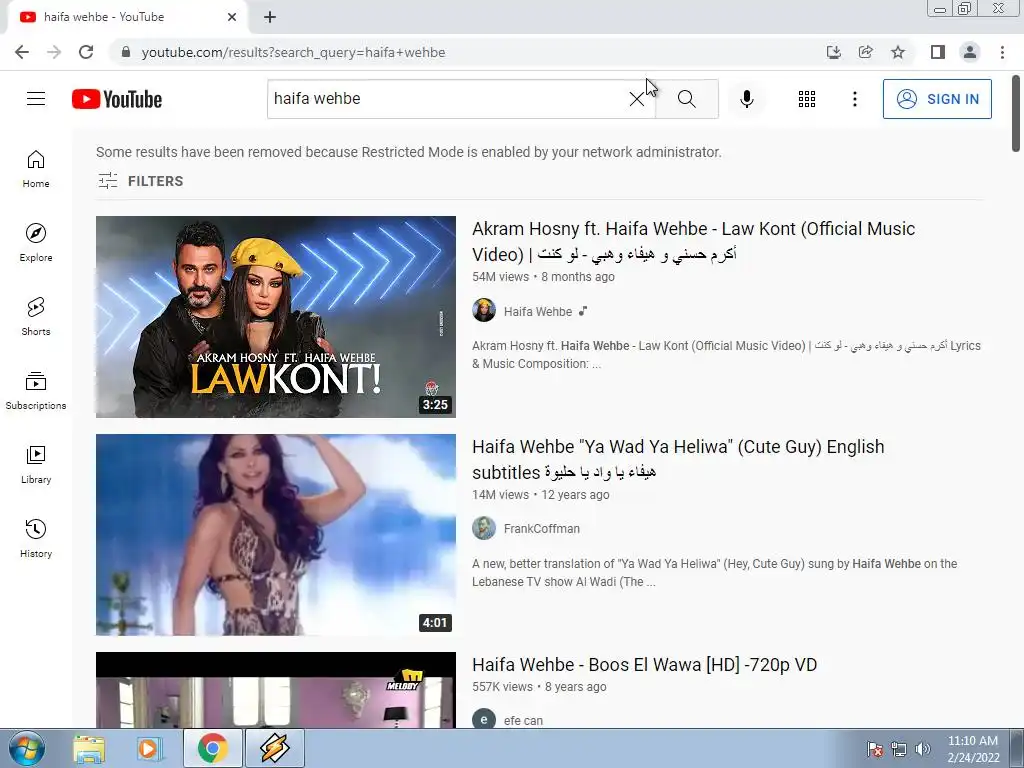Reload the page with the refresh icon
1024x768 pixels.
(x=86, y=52)
